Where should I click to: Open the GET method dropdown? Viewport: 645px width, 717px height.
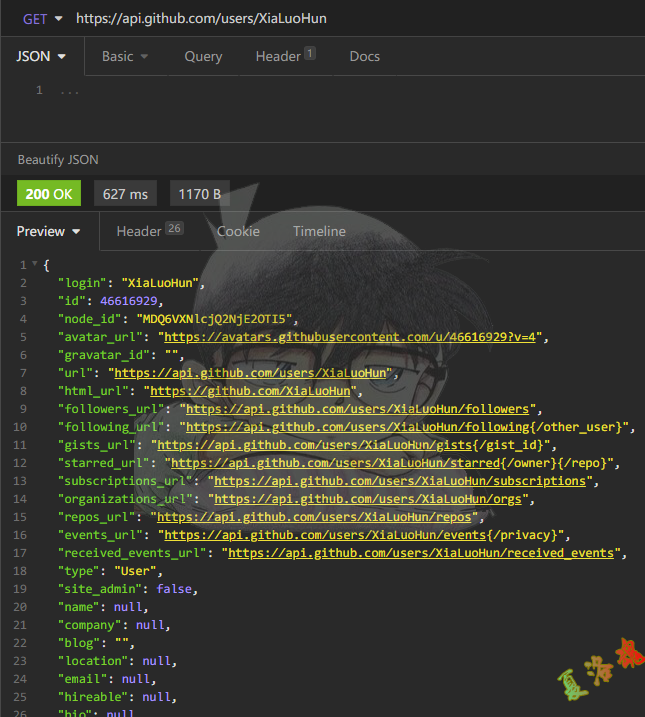[x=43, y=18]
